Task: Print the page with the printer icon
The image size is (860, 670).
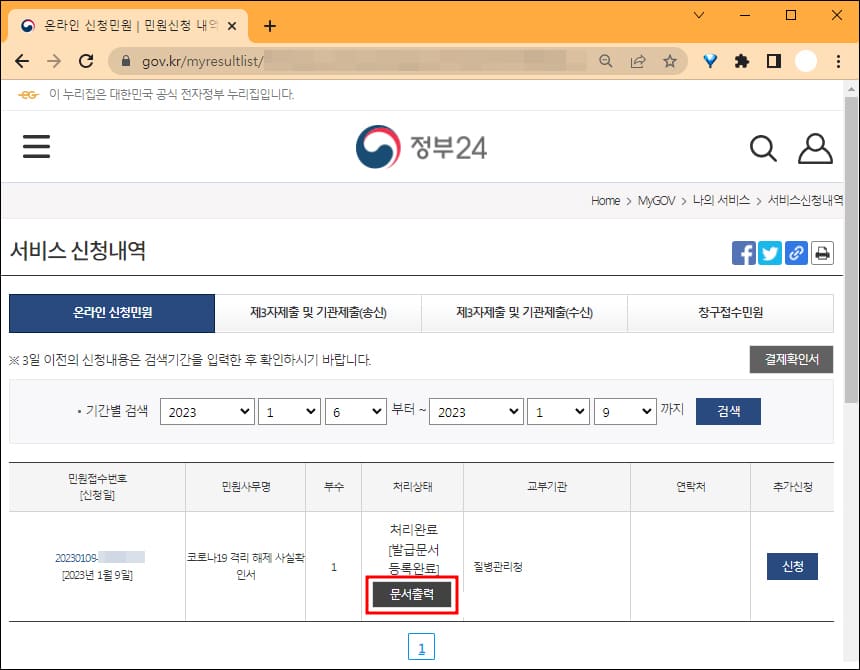Action: point(822,253)
